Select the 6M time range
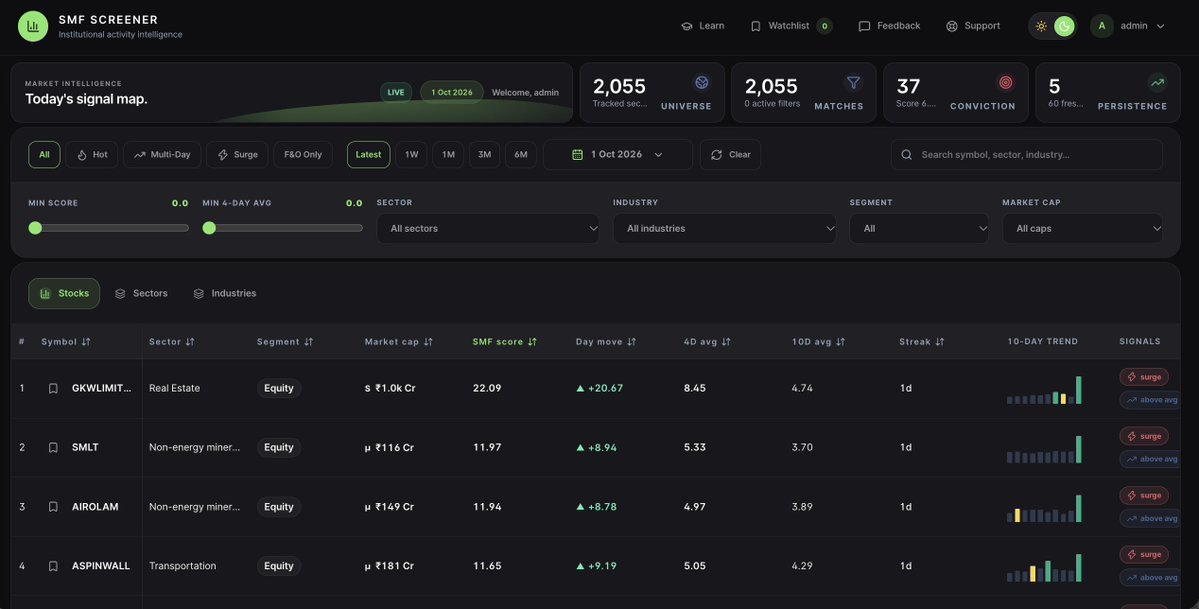The image size is (1199, 609). tap(521, 155)
